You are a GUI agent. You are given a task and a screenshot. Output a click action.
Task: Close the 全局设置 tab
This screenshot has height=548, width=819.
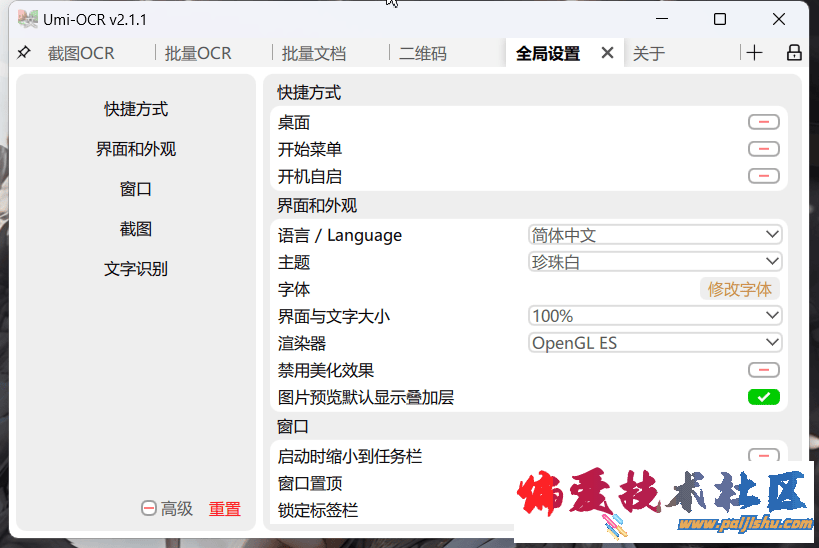607,53
